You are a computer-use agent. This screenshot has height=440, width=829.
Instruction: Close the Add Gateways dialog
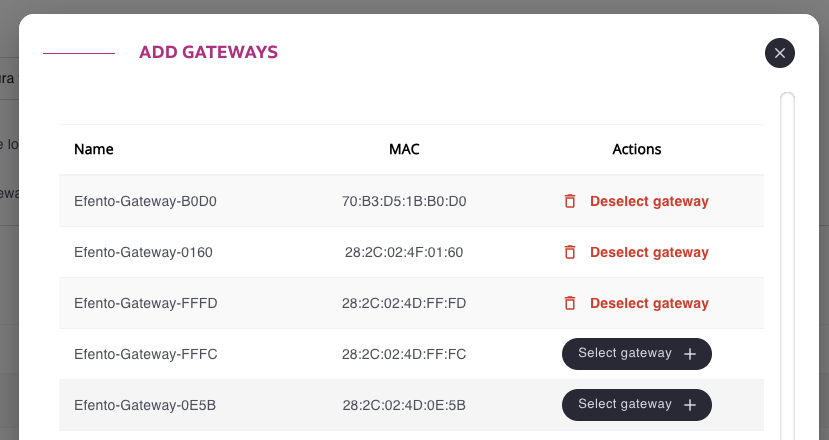pos(780,53)
